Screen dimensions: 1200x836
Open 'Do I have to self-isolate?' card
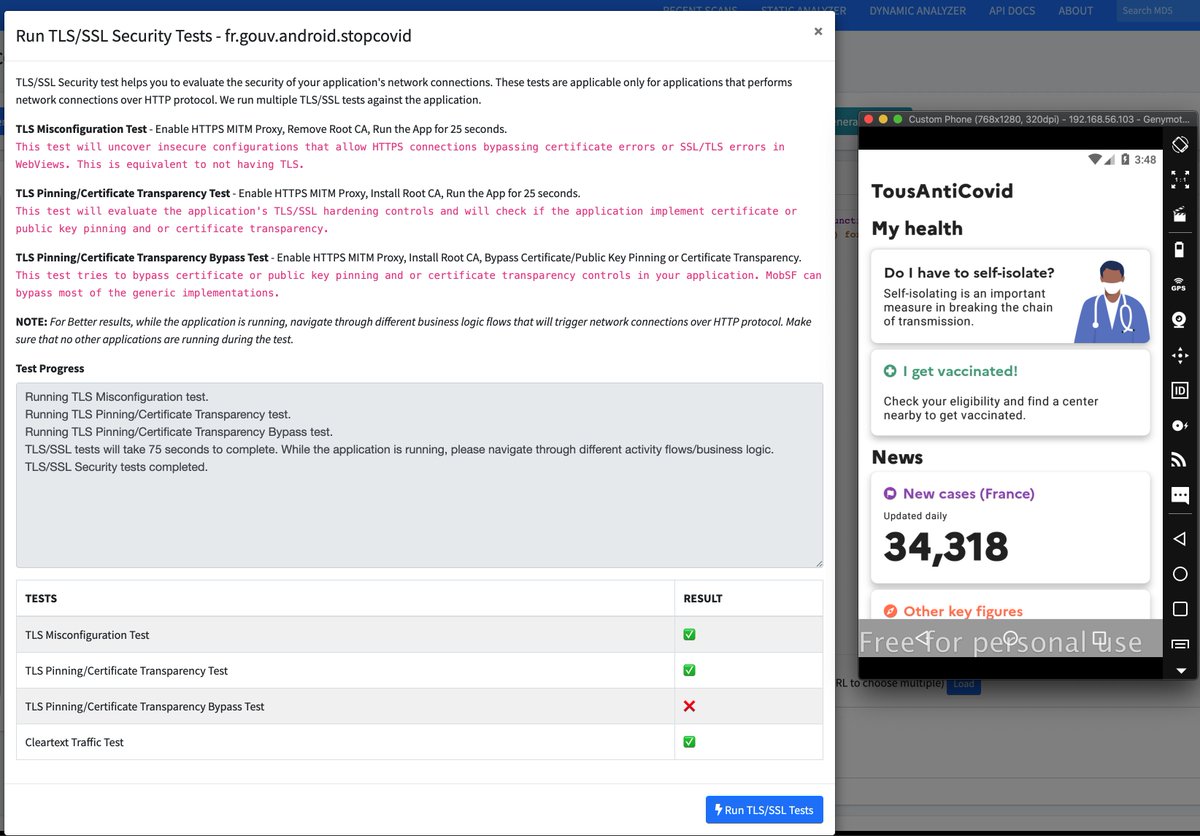click(x=1010, y=296)
